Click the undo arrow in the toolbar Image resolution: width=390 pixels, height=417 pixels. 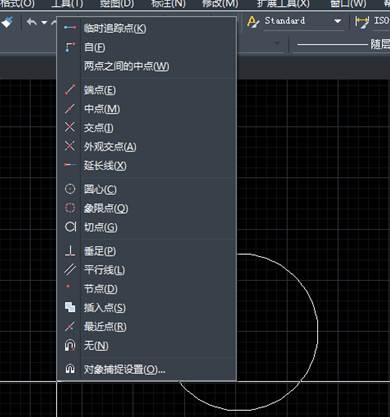(x=32, y=22)
